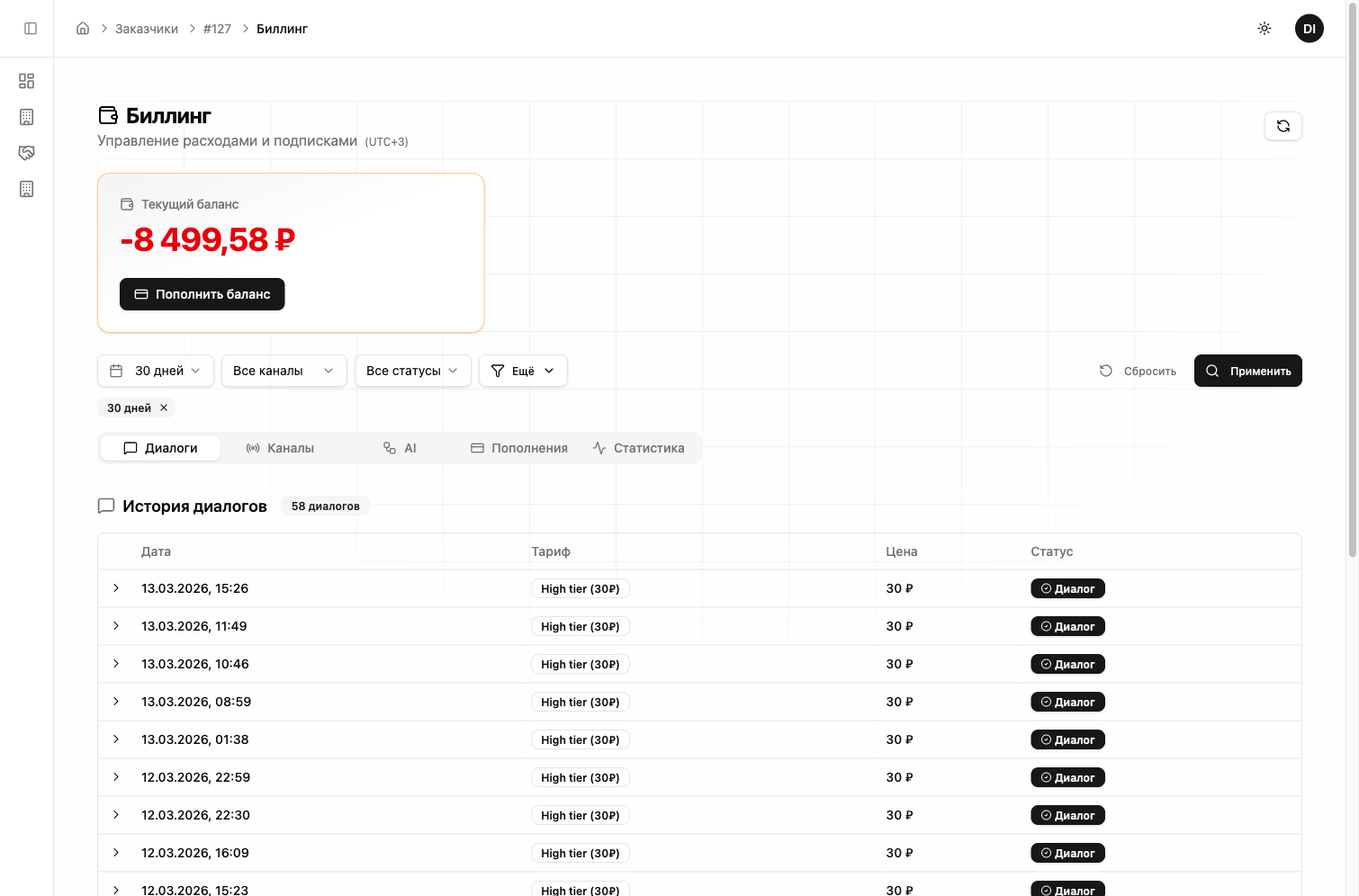Switch to the Статистика tab
Viewport: 1359px width, 896px height.
[639, 448]
